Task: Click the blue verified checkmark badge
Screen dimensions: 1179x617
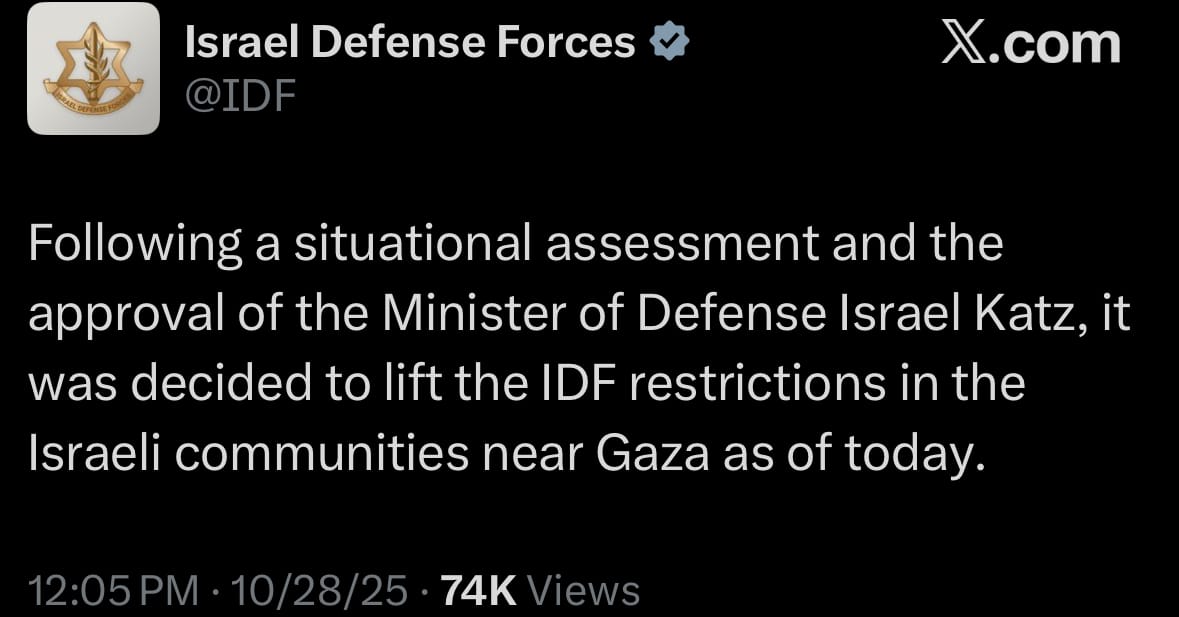Action: pyautogui.click(x=668, y=42)
